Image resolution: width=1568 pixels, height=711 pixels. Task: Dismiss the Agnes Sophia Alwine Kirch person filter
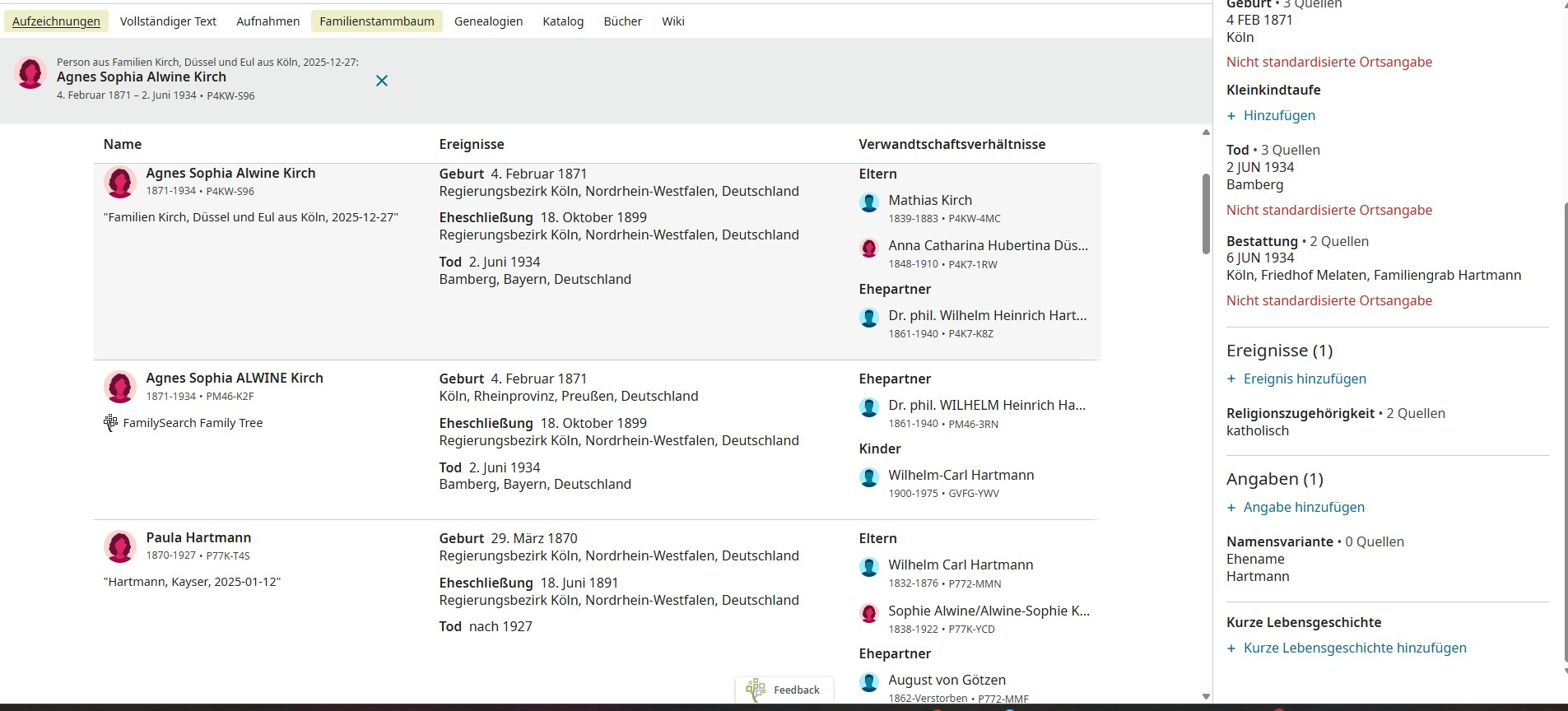[382, 81]
